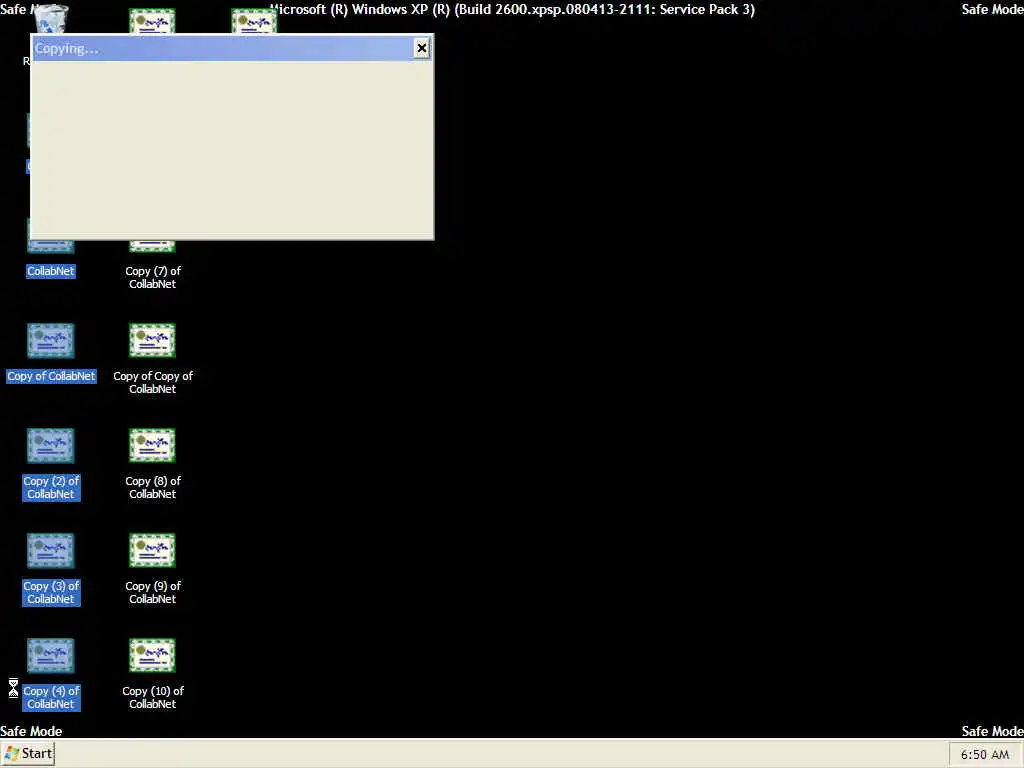Select the Copy (4) of CollabNet icon image
The width and height of the screenshot is (1024, 768).
pos(50,655)
